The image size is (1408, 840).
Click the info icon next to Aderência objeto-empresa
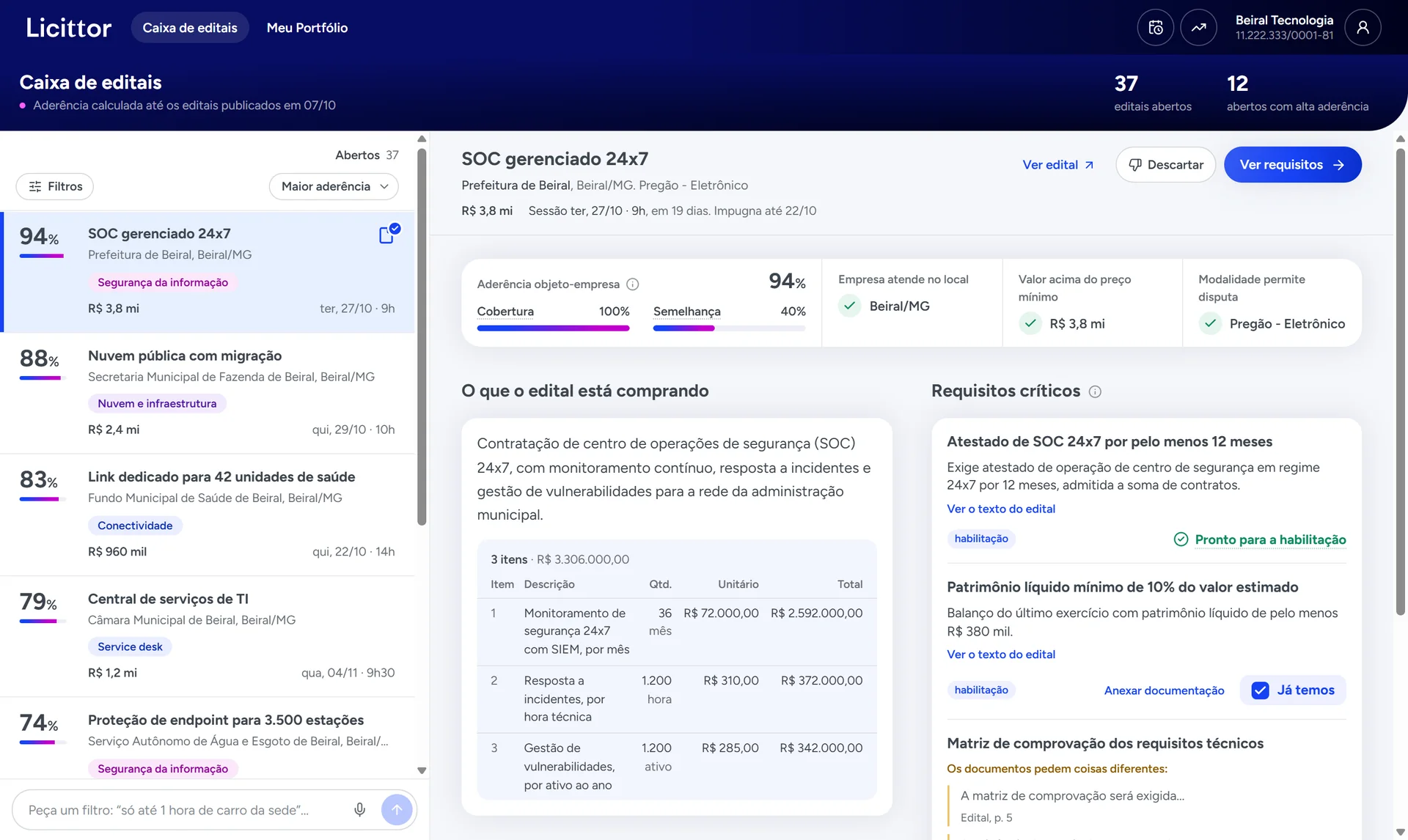coord(633,284)
